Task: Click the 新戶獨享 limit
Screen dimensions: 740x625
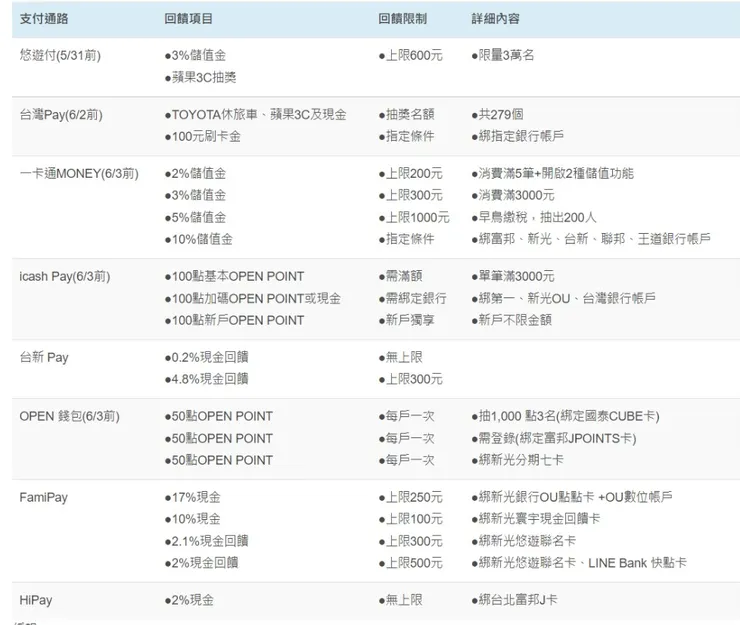Action: [406, 321]
